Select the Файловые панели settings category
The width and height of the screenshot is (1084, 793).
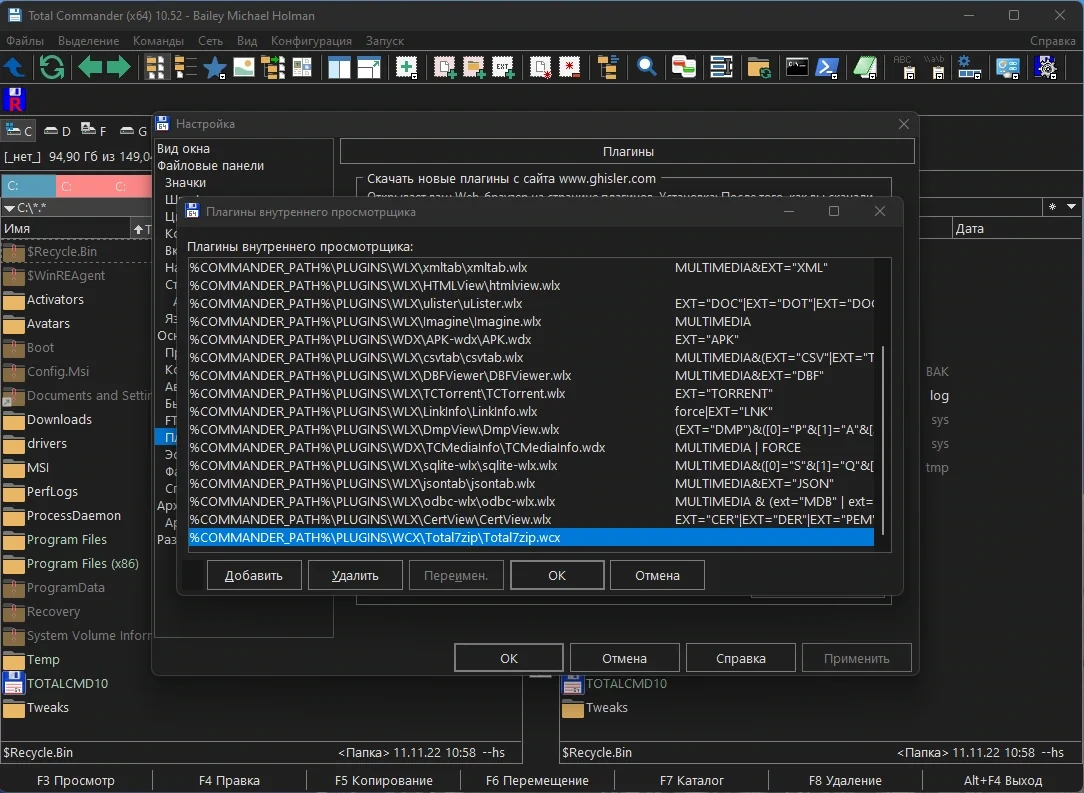pyautogui.click(x=210, y=165)
